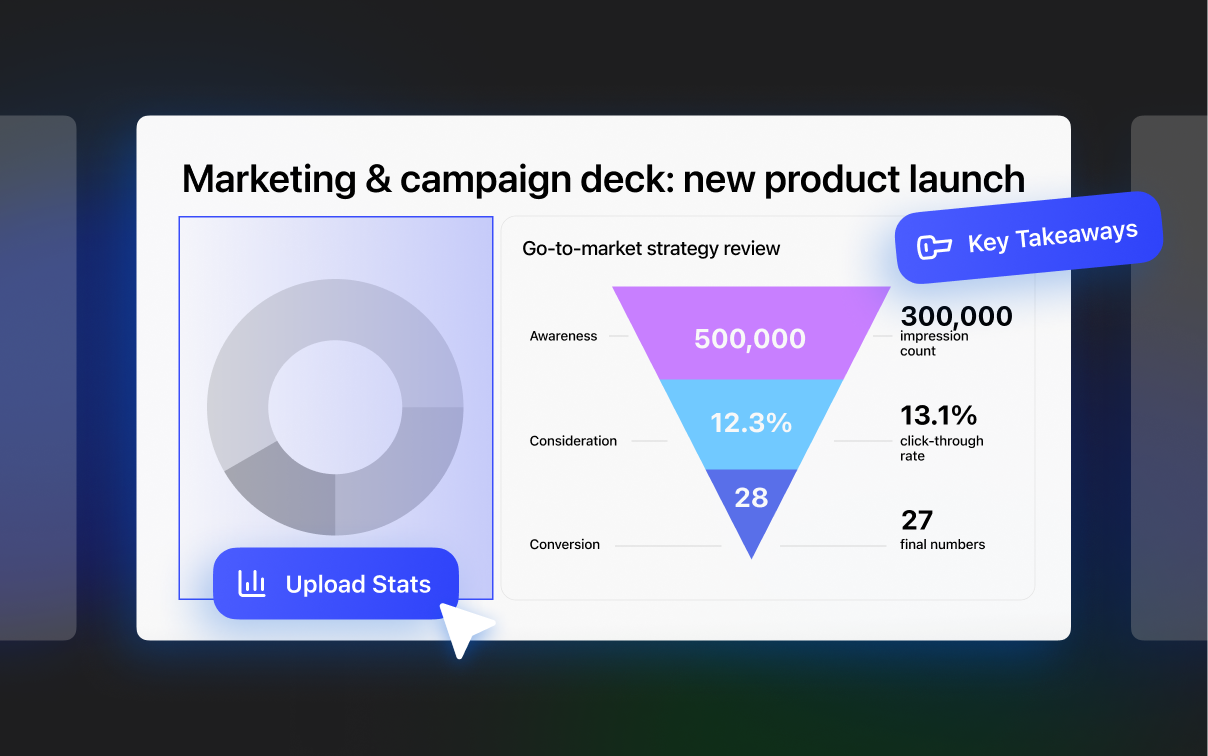1208x756 pixels.
Task: Click the 'click-through rate' caption
Action: 942,449
